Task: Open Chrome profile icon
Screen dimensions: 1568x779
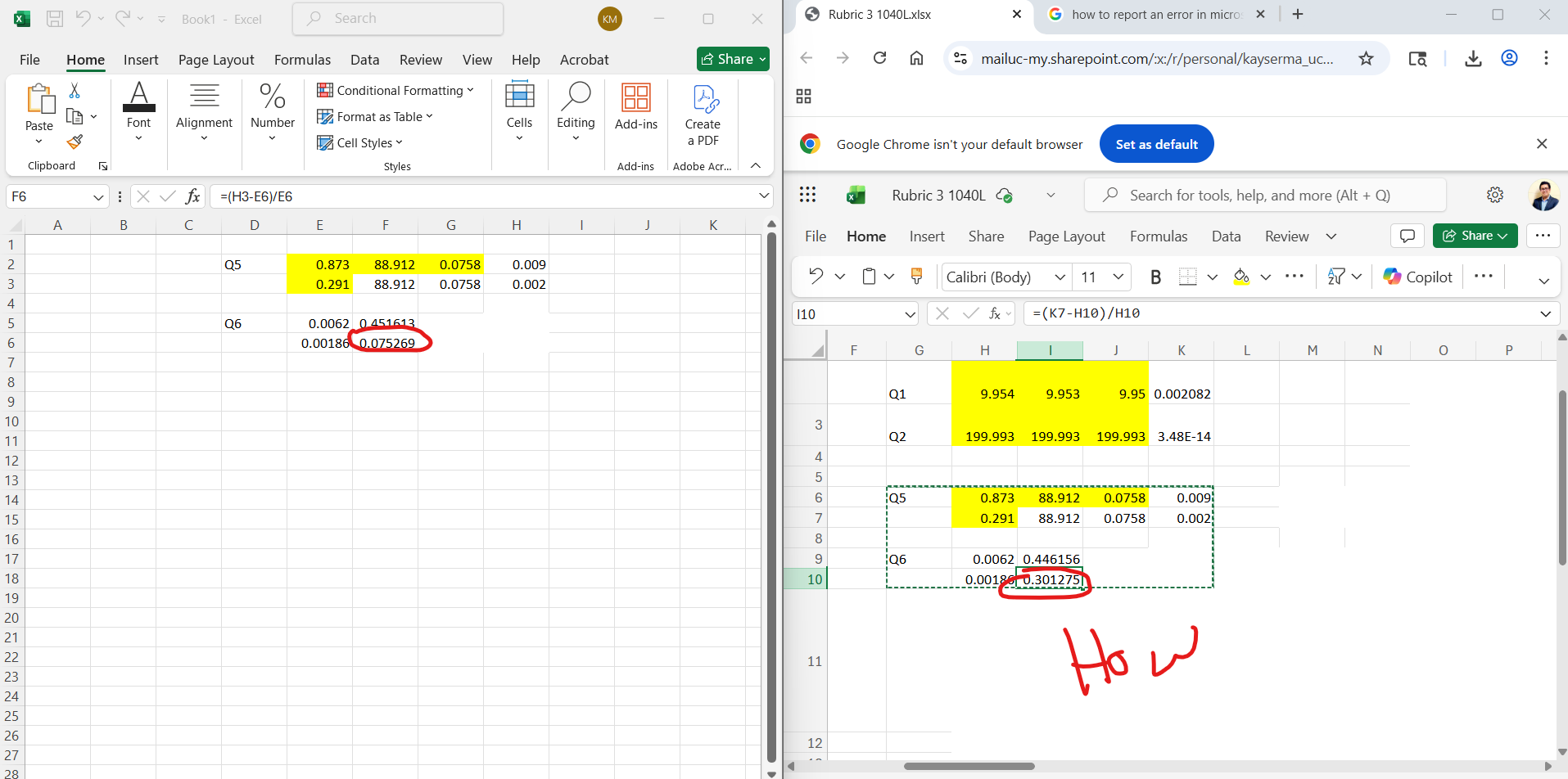Action: point(1510,58)
